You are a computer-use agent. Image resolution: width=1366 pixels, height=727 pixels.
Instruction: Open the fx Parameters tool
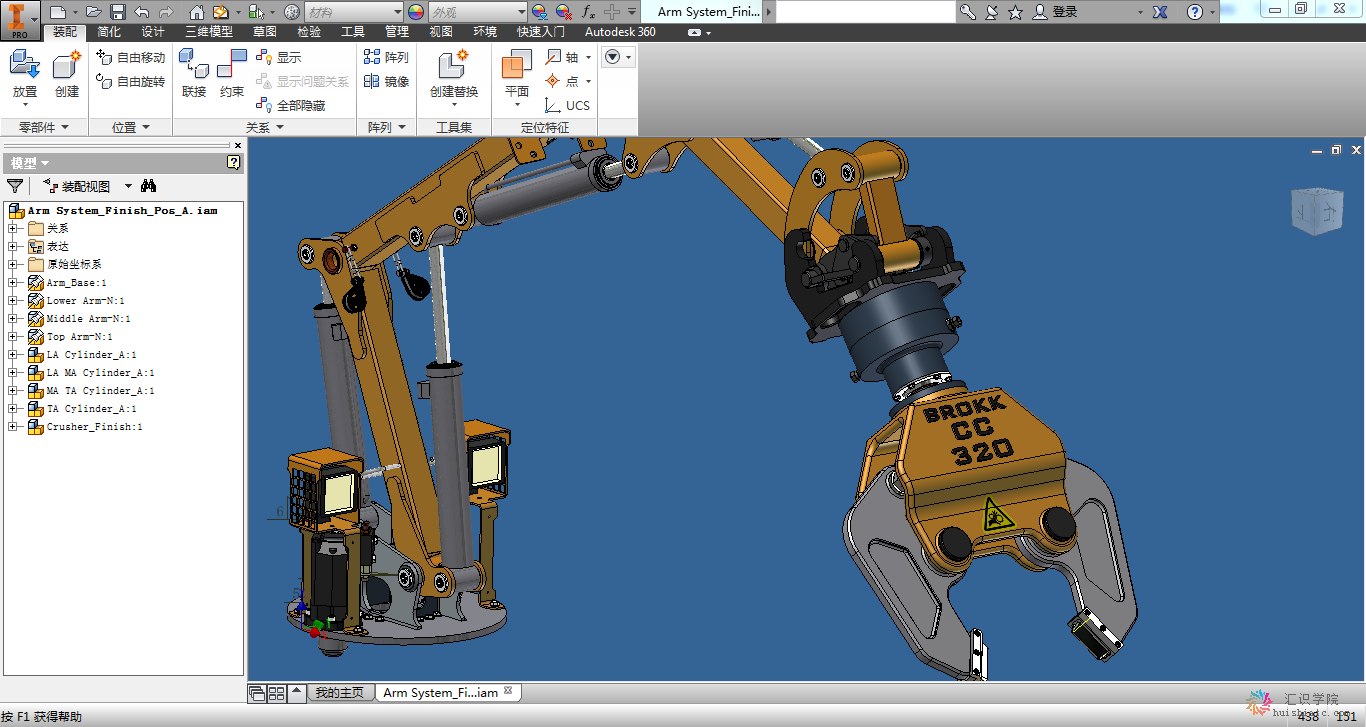pos(588,12)
